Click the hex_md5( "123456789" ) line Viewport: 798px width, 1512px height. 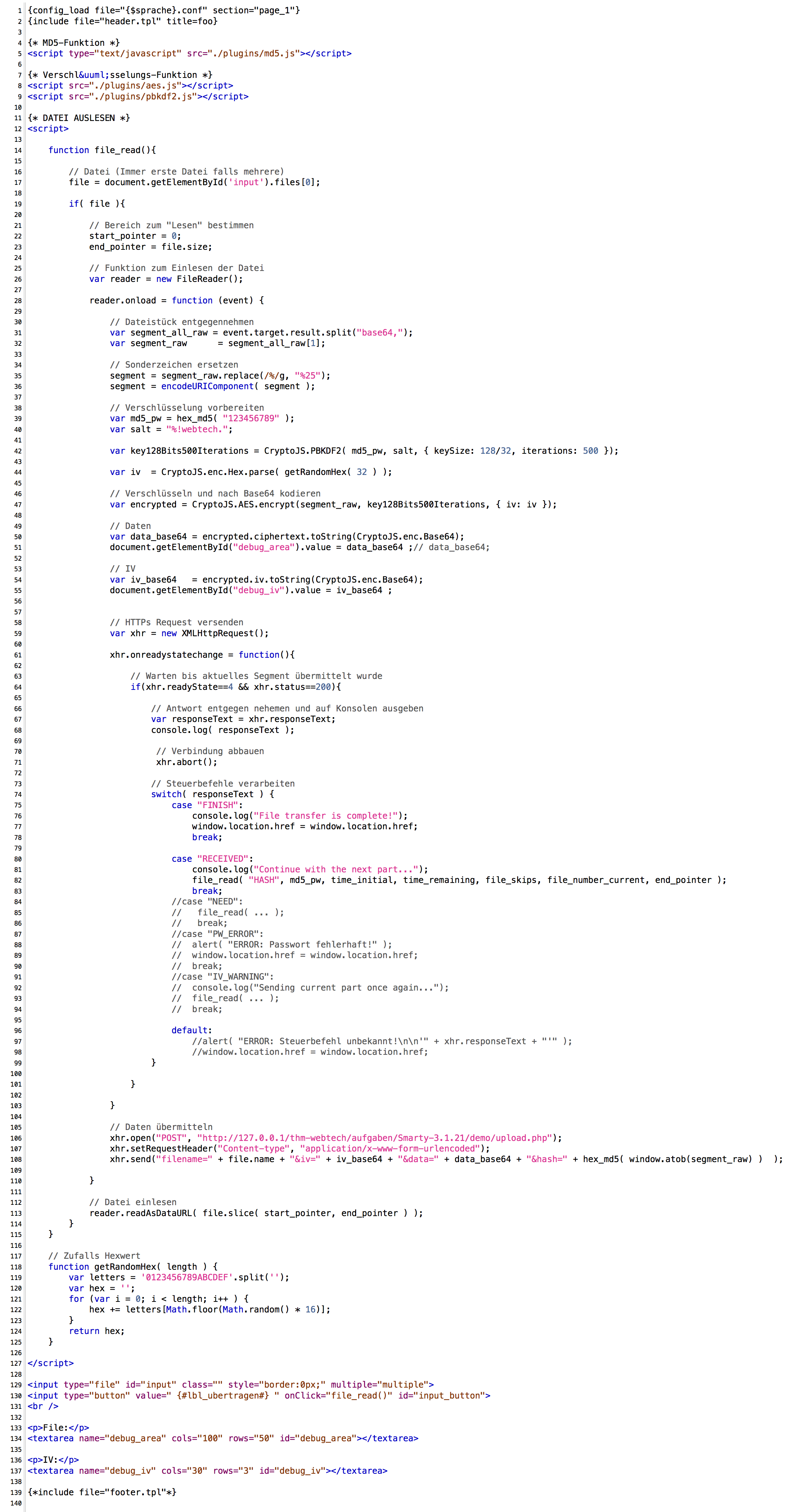[x=202, y=419]
